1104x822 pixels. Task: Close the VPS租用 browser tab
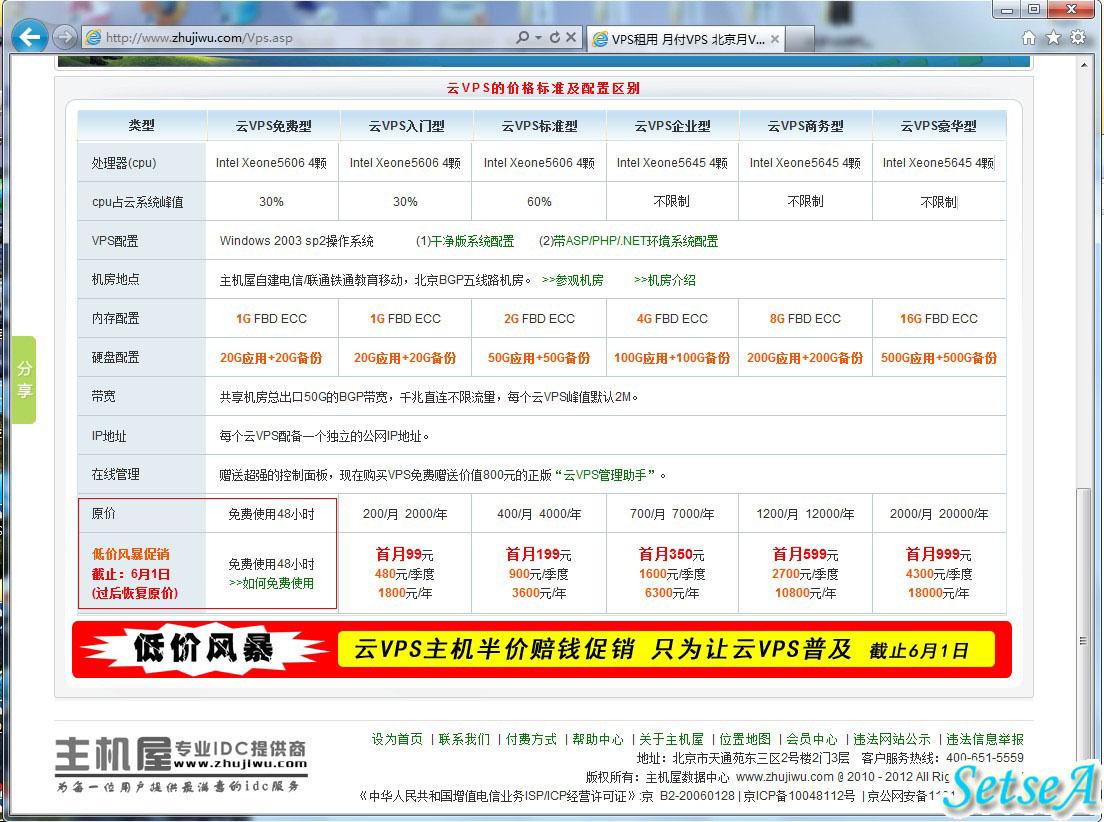(x=774, y=39)
